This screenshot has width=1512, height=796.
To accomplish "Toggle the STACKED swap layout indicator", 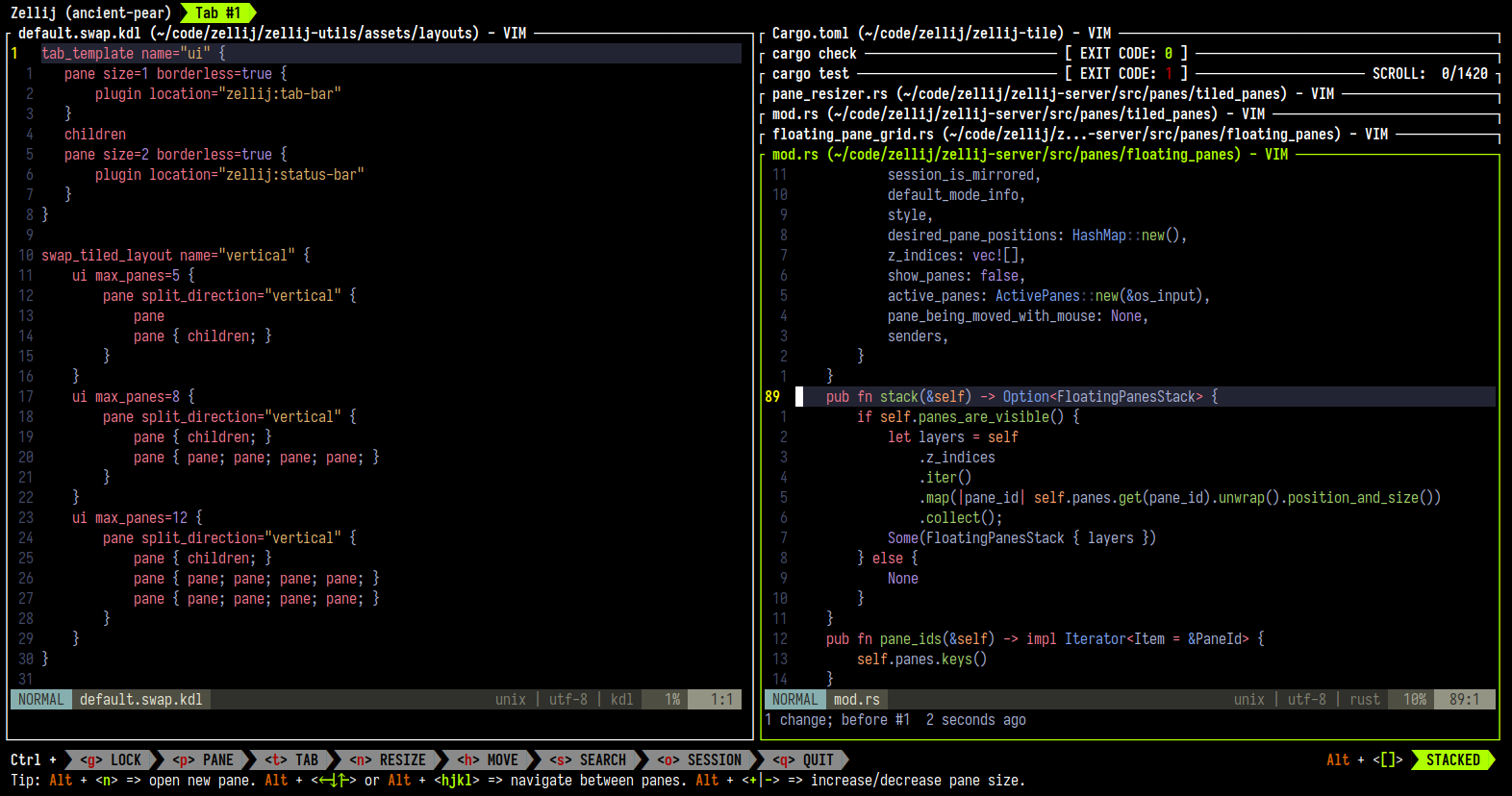I will click(x=1453, y=759).
